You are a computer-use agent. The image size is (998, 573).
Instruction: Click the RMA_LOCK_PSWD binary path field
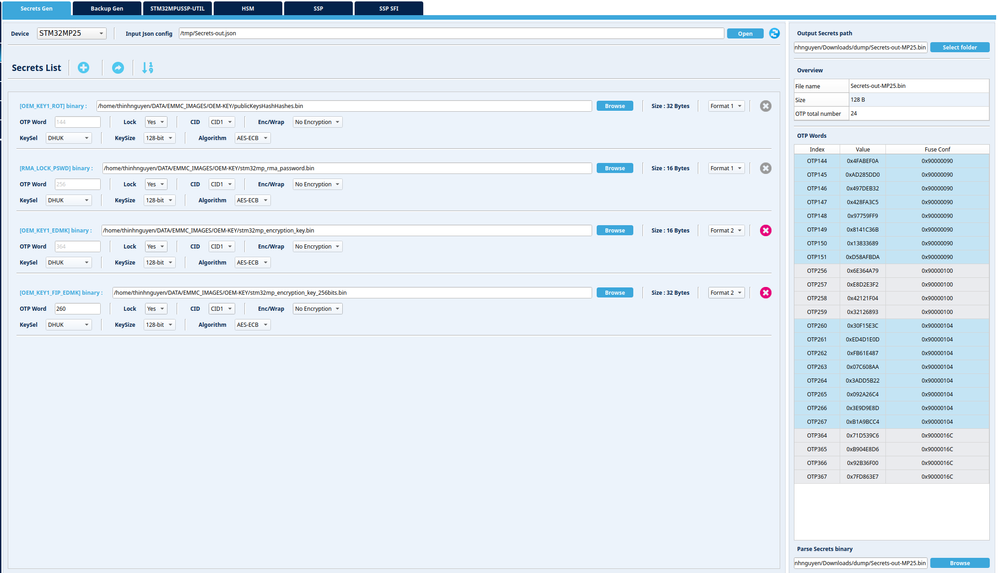(x=346, y=168)
